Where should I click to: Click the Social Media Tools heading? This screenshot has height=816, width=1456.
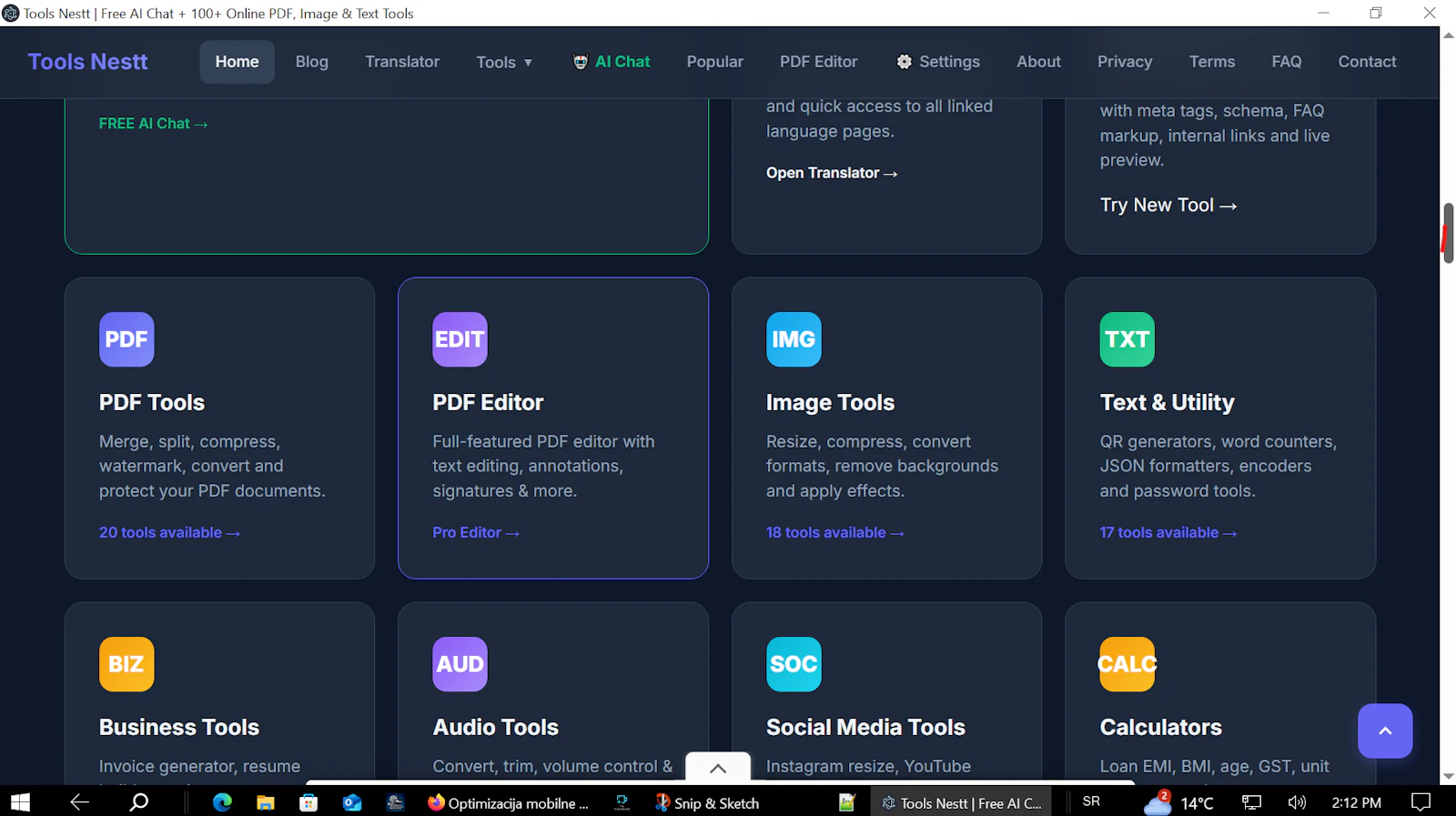(x=865, y=727)
